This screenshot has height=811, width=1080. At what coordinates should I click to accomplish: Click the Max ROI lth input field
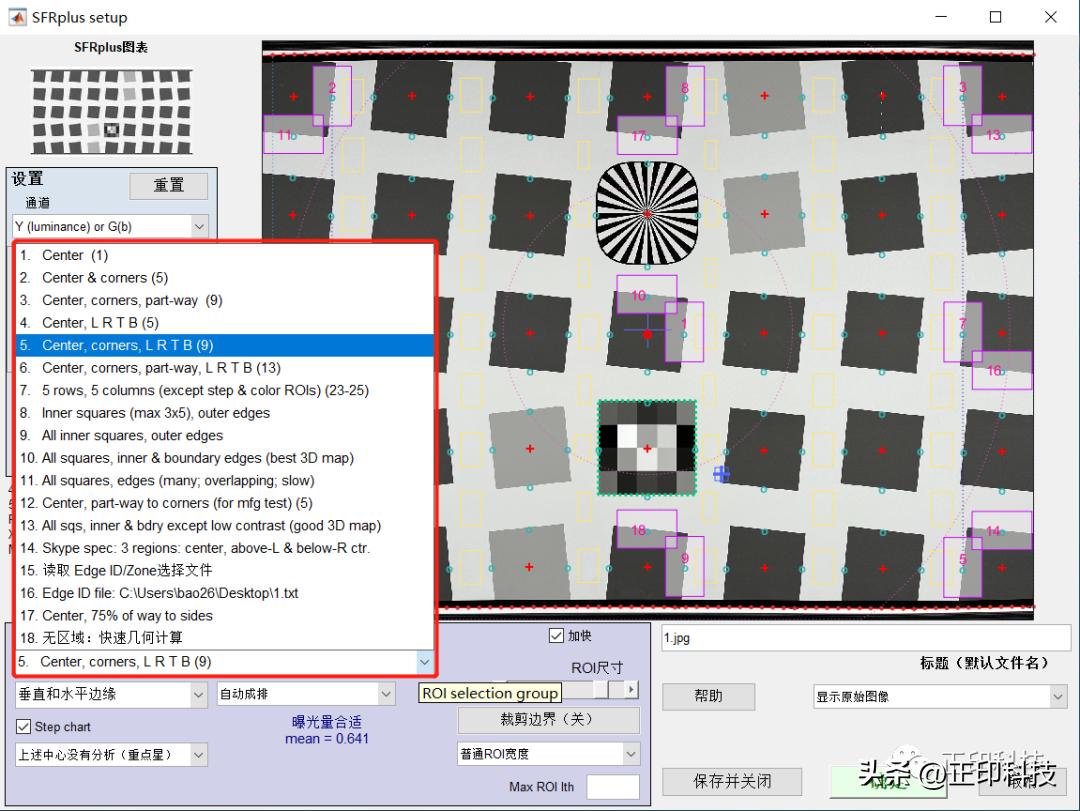click(612, 787)
